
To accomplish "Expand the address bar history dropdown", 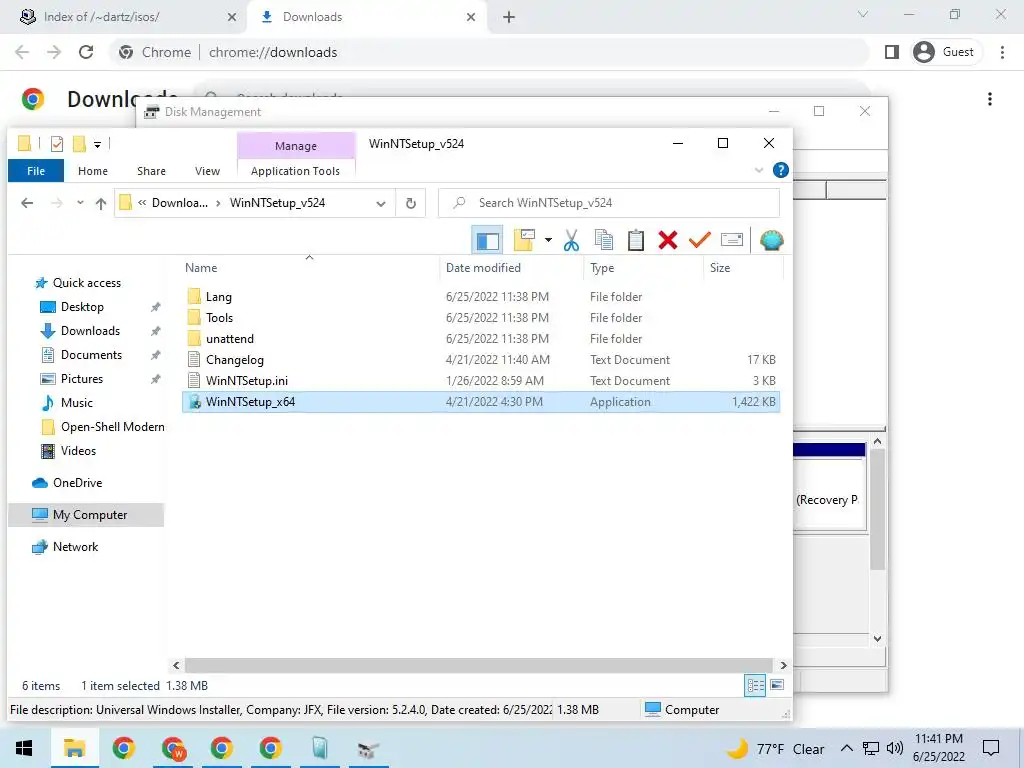I will coord(381,203).
